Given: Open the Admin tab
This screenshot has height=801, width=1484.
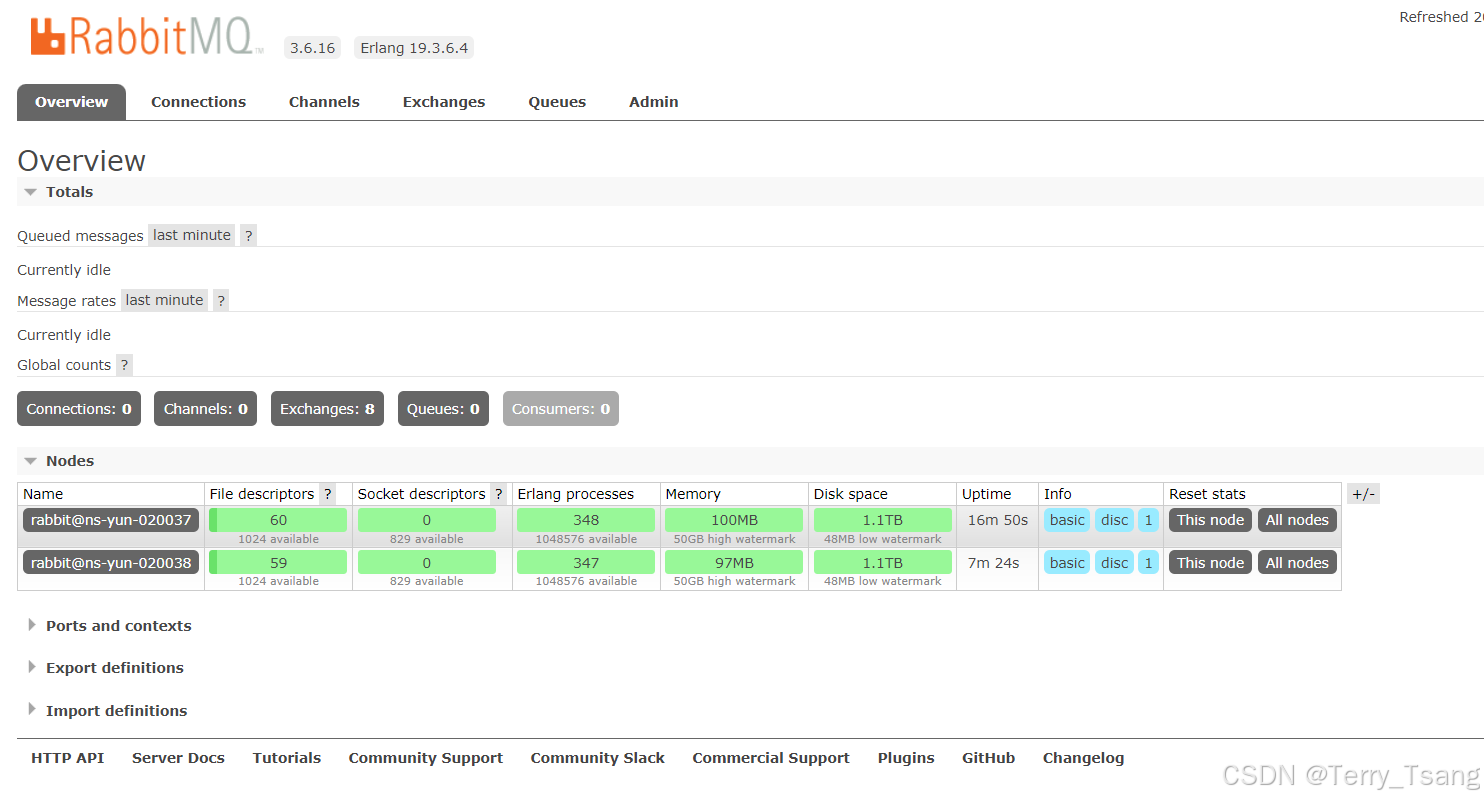Looking at the screenshot, I should [x=654, y=102].
